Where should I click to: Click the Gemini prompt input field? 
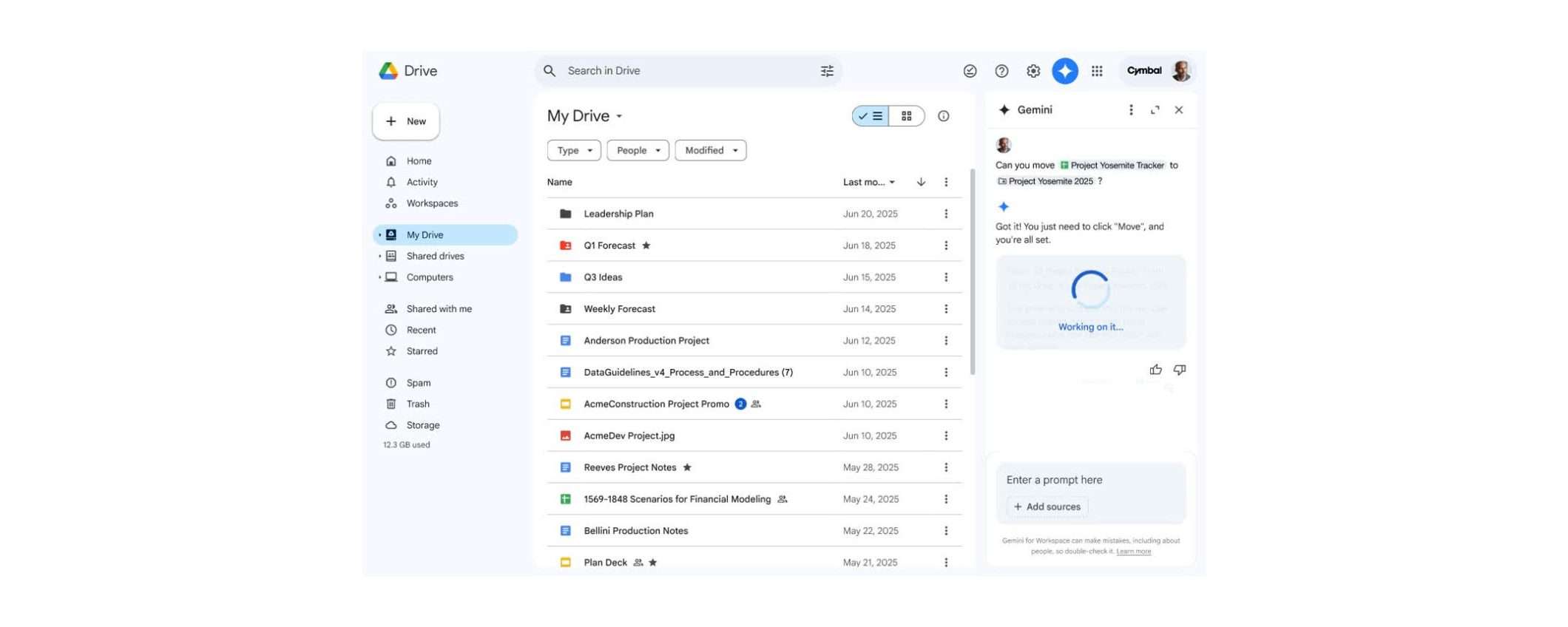1090,480
